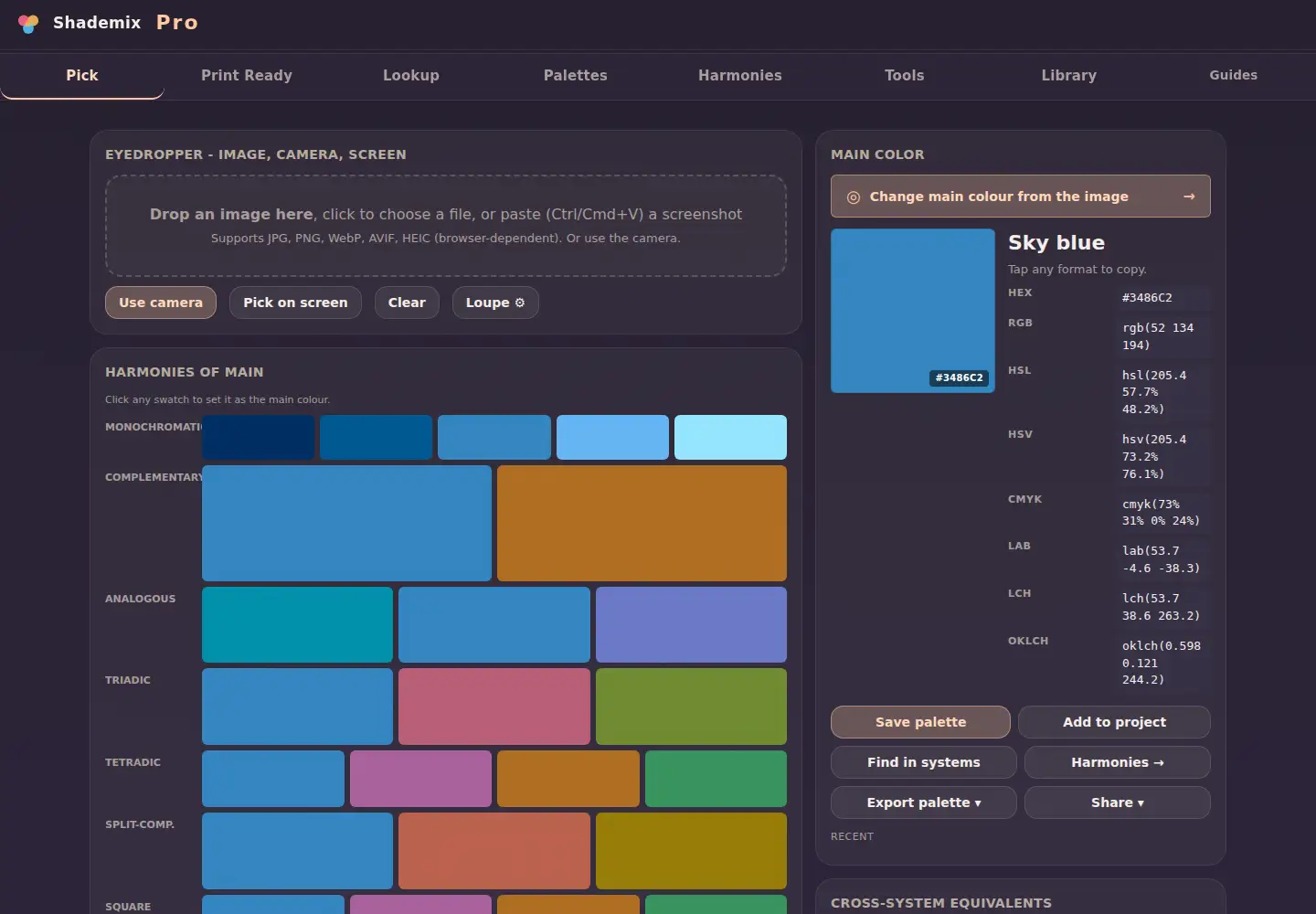Copy the HSV value hsv(205.4 73.2% 76.1%)
The width and height of the screenshot is (1316, 914).
click(1163, 457)
